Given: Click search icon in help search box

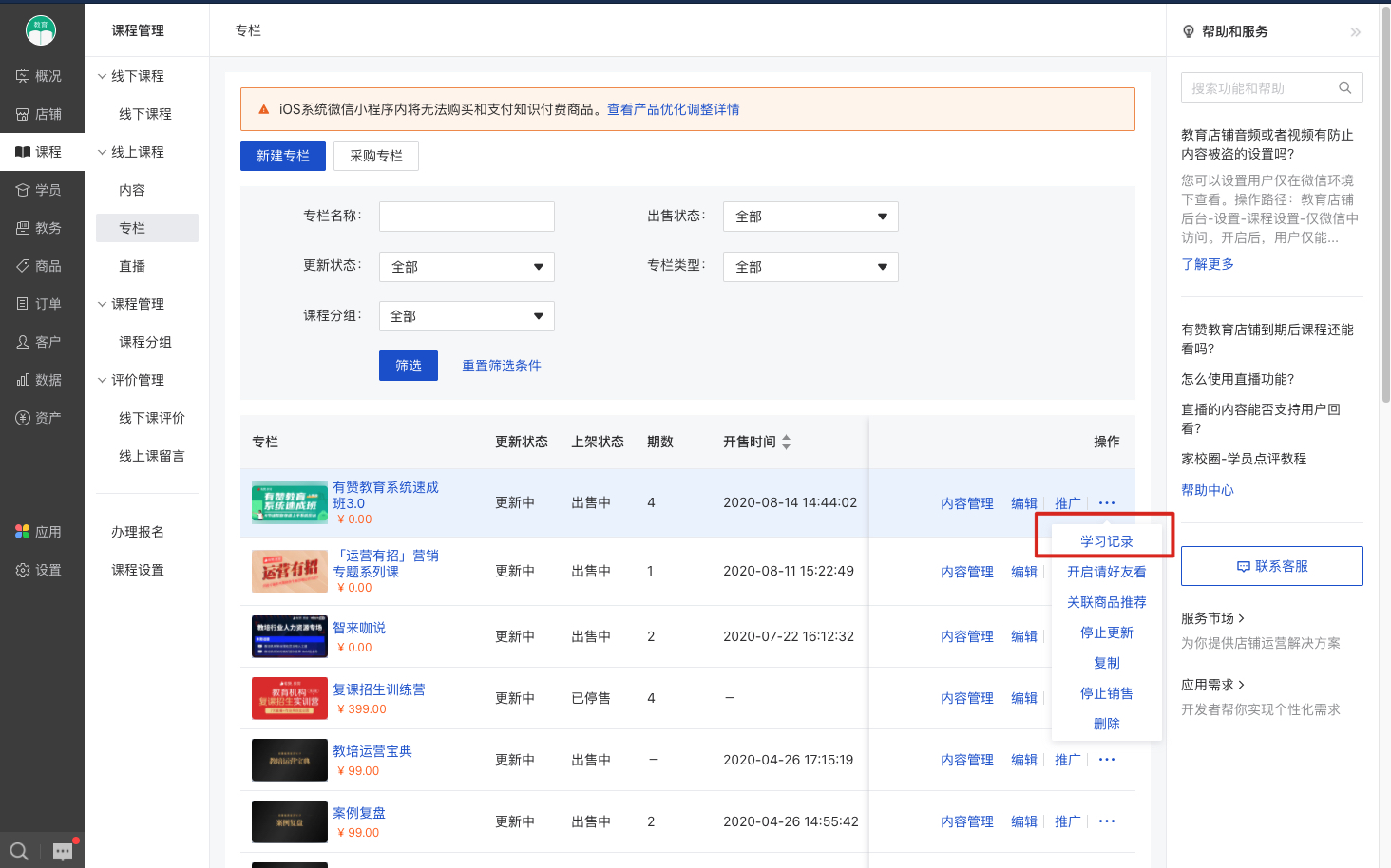Looking at the screenshot, I should [x=1344, y=87].
